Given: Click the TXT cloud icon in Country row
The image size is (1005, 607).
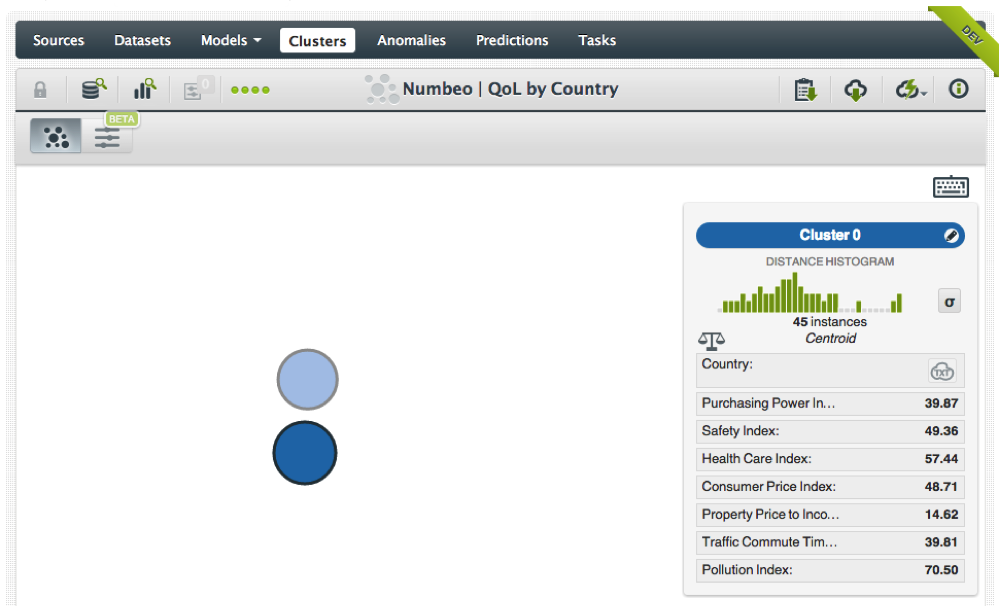Looking at the screenshot, I should [942, 371].
